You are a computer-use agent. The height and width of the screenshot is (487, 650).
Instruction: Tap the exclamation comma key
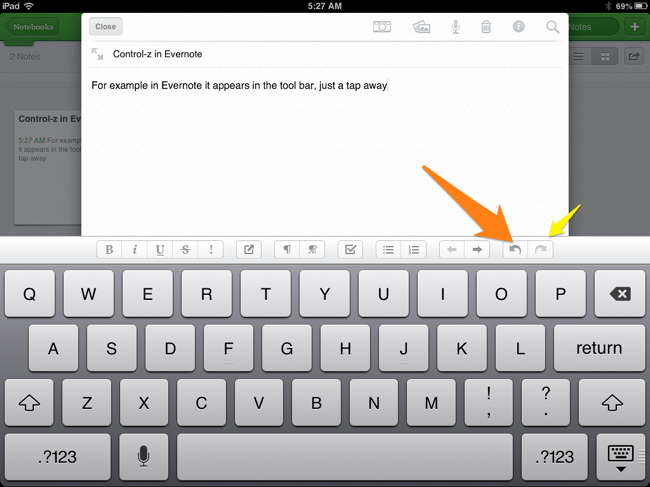click(x=489, y=402)
